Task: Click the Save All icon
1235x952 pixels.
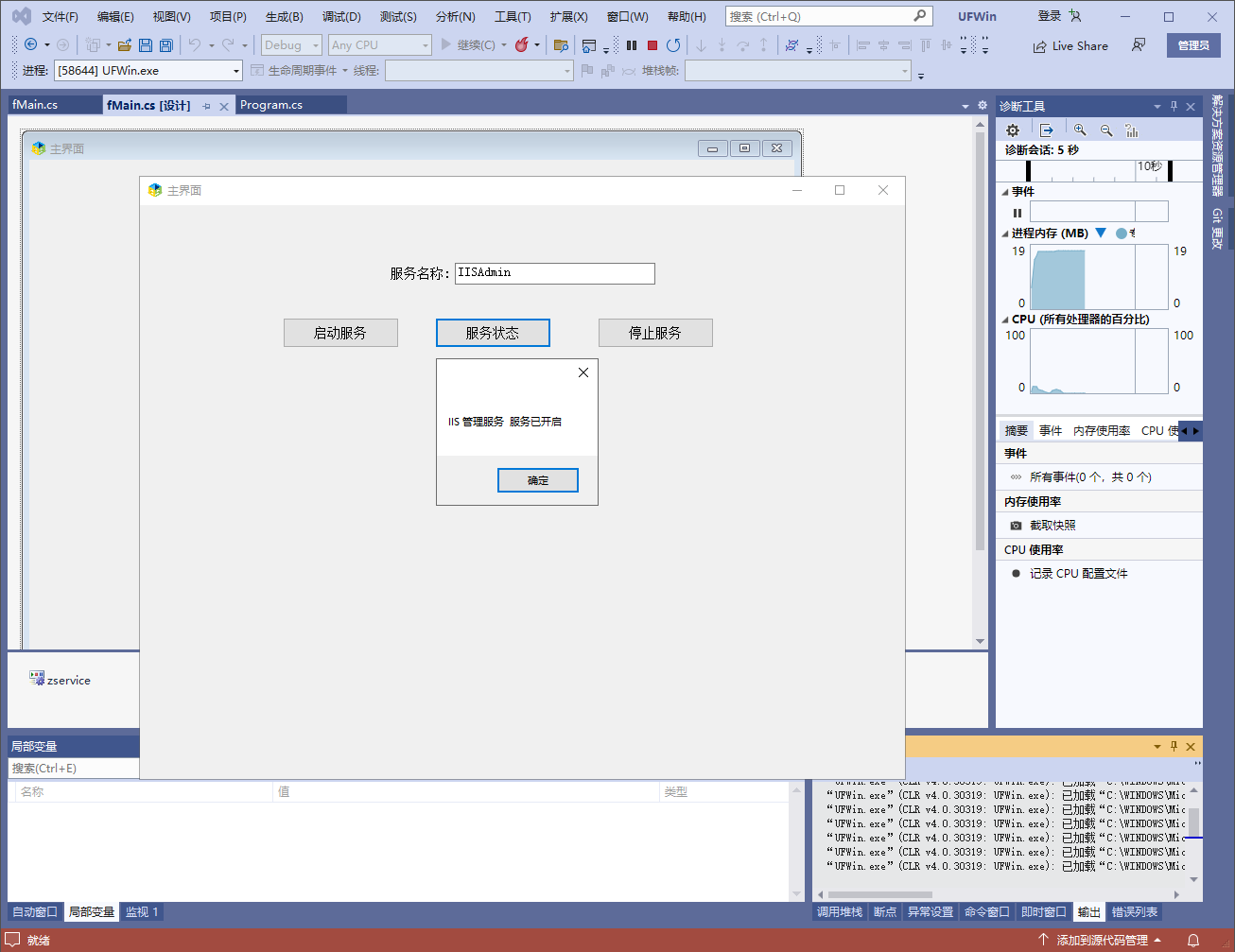Action: coord(166,44)
